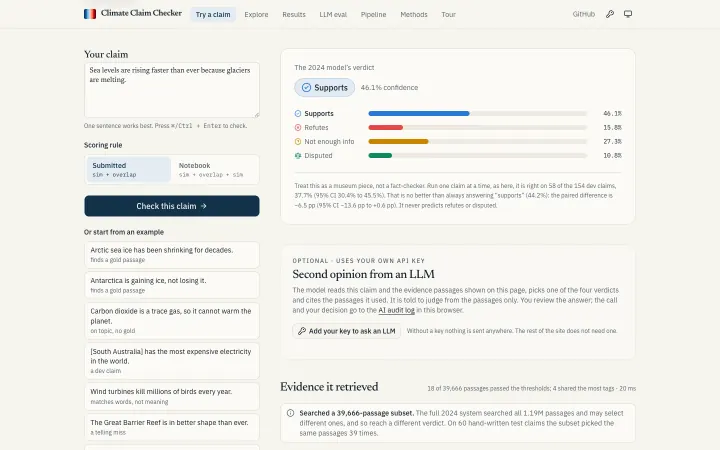Click the Refutes row red icon
This screenshot has width=720, height=450.
coord(298,128)
